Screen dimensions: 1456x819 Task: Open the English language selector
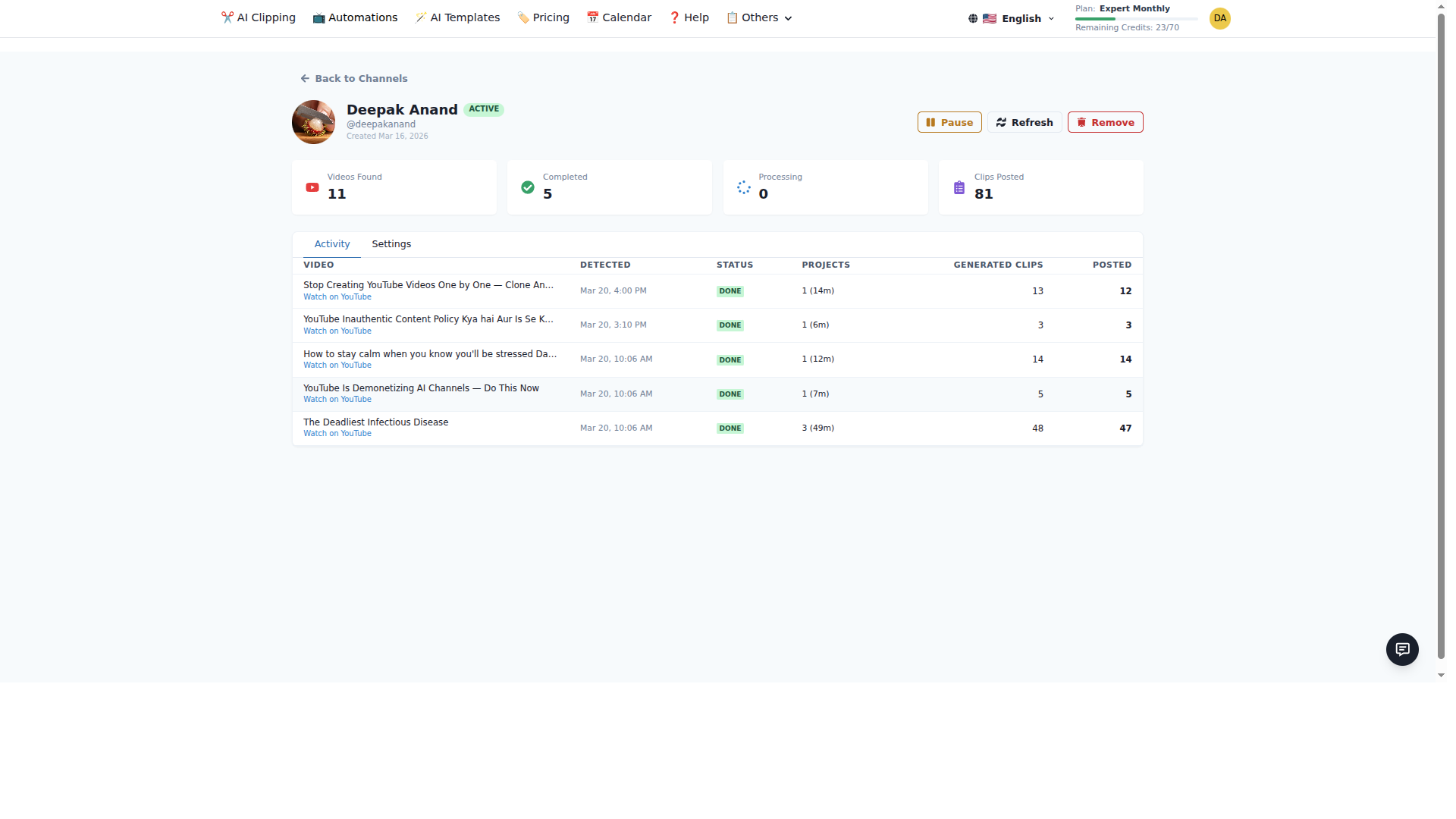[x=1021, y=18]
